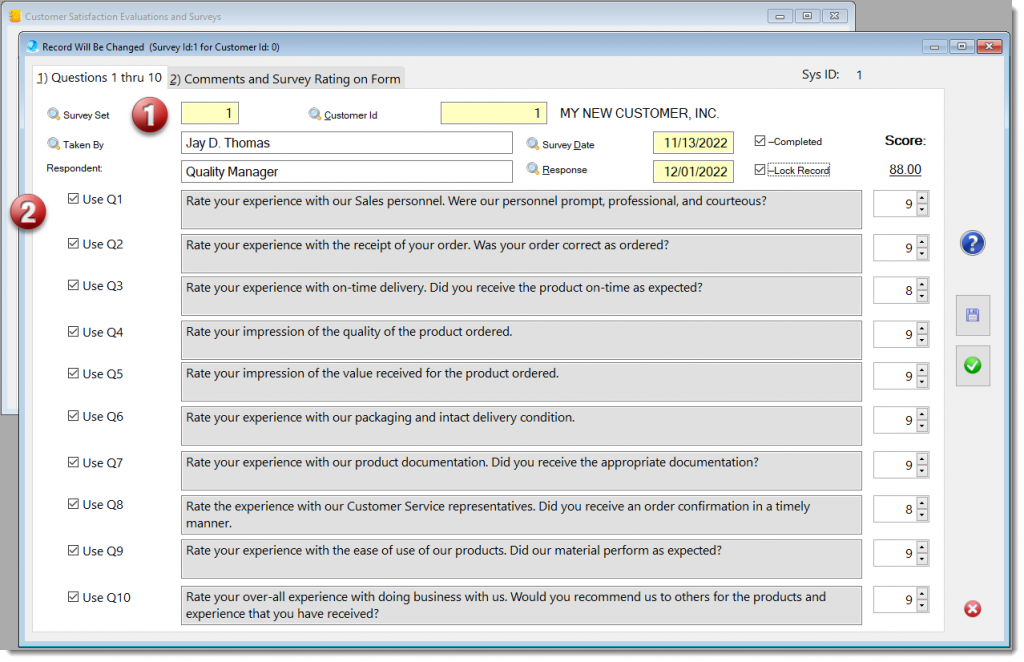The image size is (1024, 662).
Task: Minimize the Record Will Be Changed window
Action: coord(935,46)
